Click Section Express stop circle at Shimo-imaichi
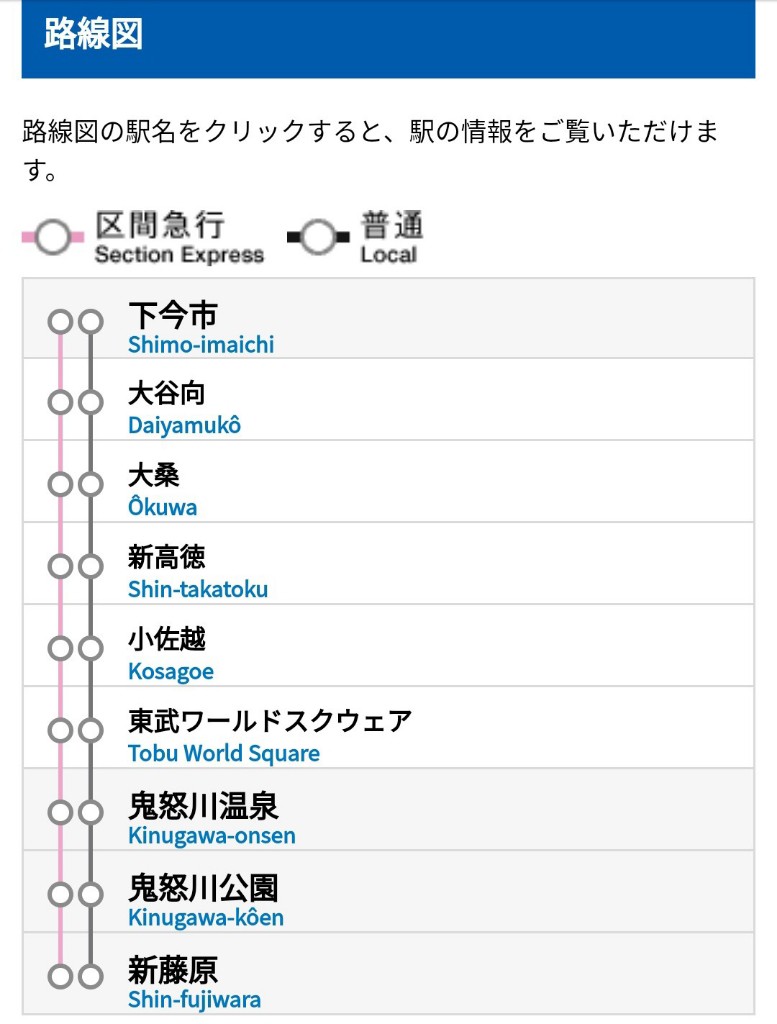 coord(60,322)
